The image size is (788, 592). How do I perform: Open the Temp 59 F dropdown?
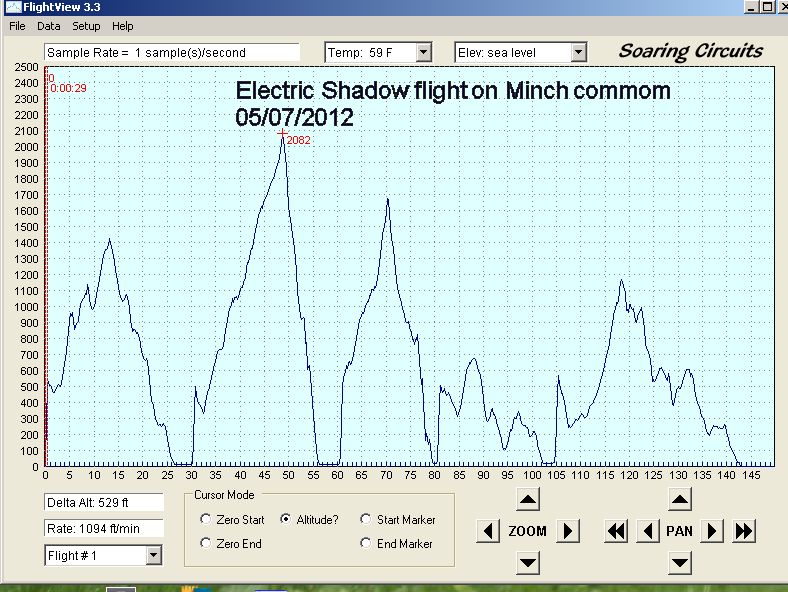click(x=423, y=52)
